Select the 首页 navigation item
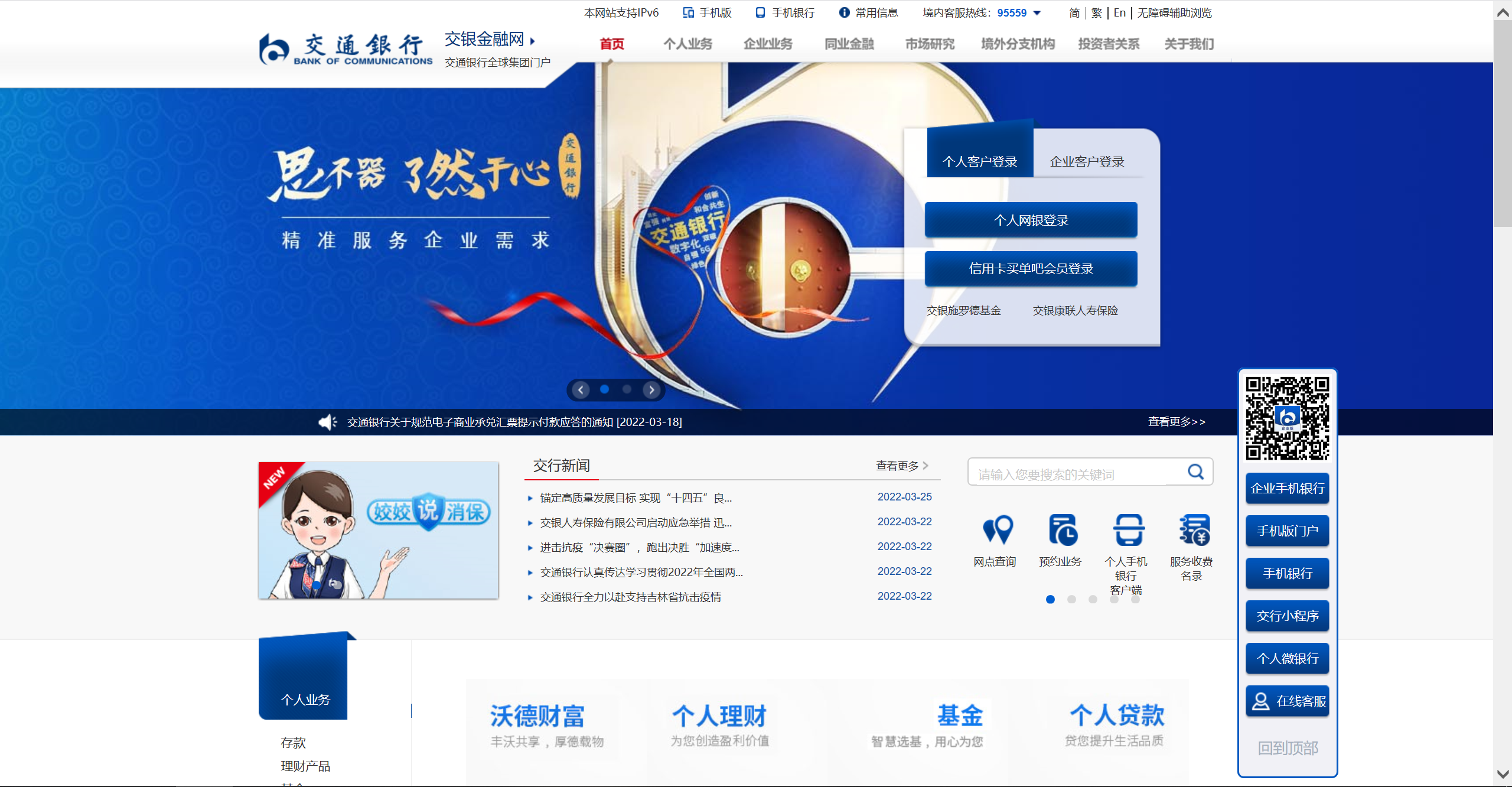The image size is (1512, 787). point(612,44)
